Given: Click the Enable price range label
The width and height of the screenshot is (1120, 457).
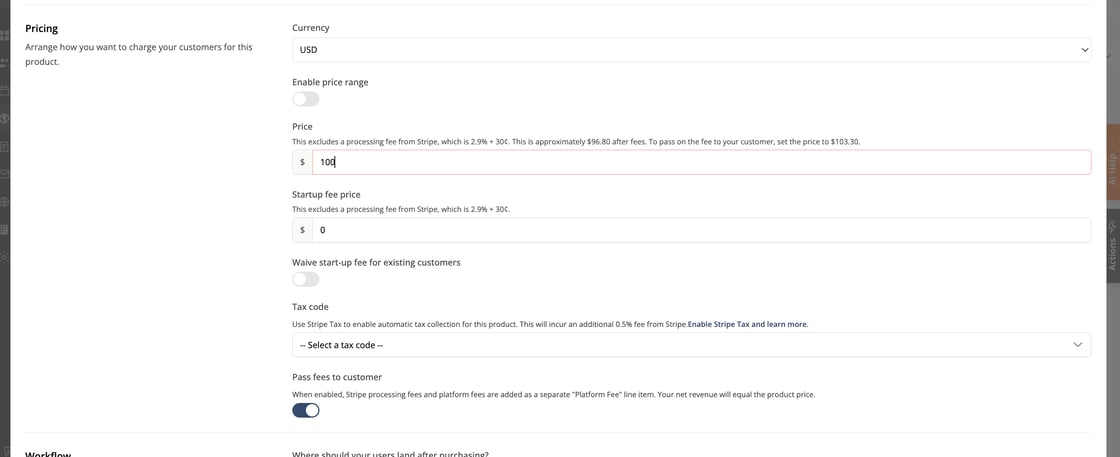Looking at the screenshot, I should point(330,82).
